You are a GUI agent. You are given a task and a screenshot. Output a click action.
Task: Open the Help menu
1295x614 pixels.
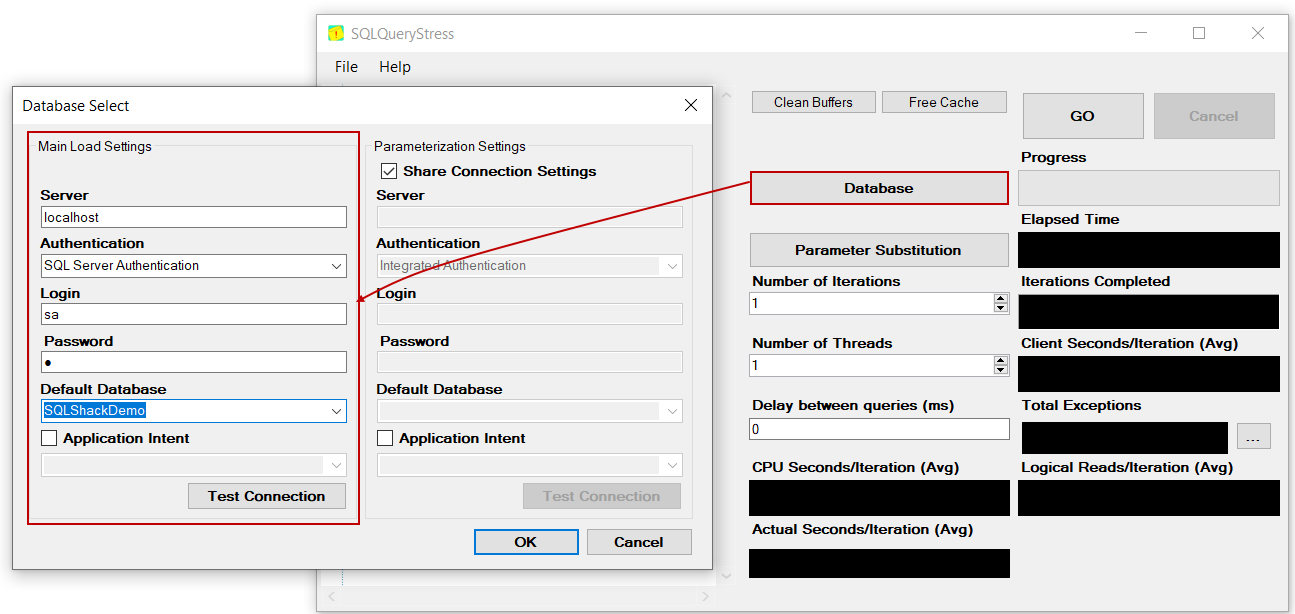click(x=395, y=67)
